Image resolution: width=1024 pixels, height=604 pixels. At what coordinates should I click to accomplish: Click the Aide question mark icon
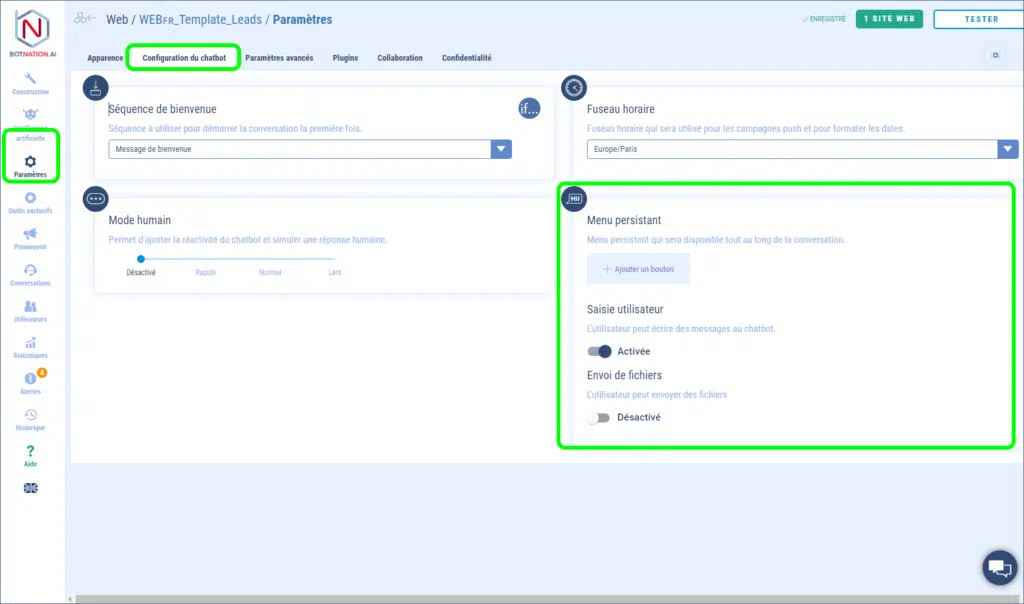pos(30,452)
